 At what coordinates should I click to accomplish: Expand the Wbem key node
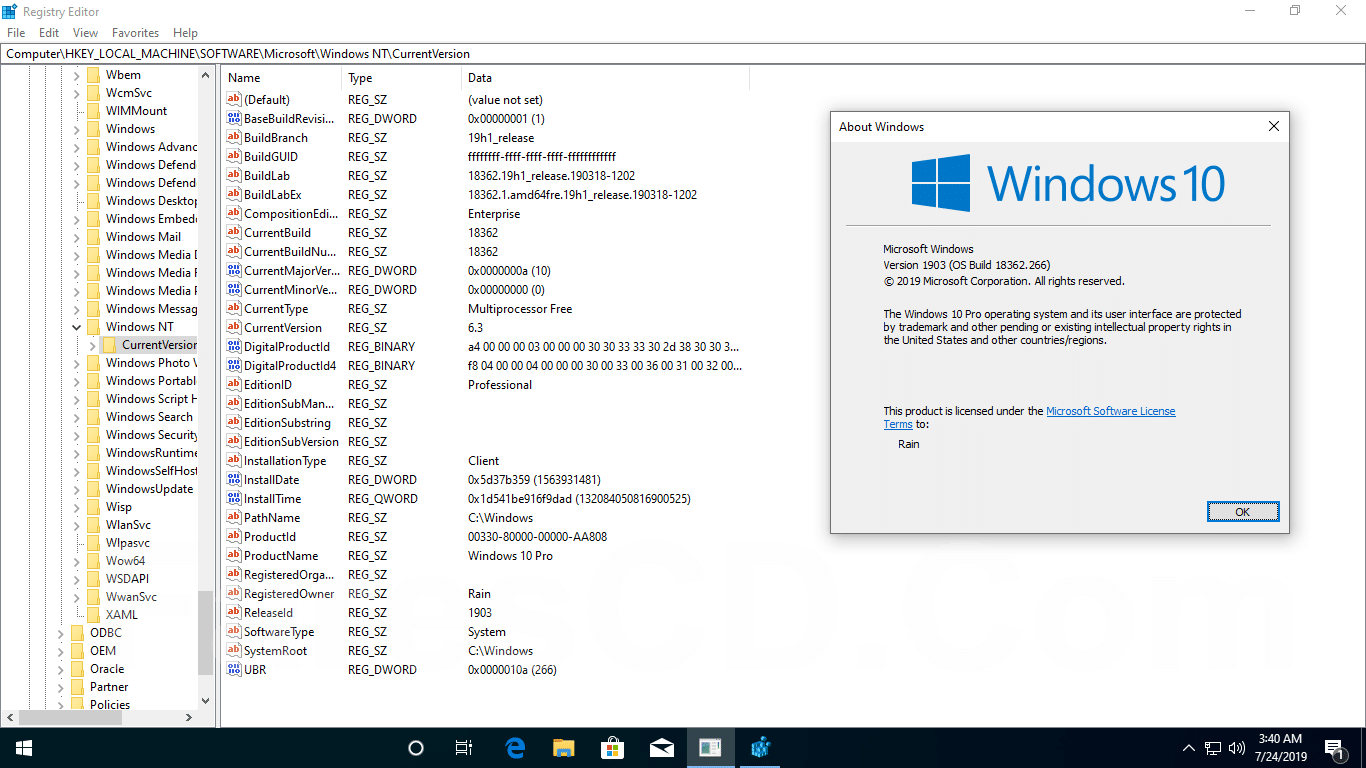click(x=77, y=75)
